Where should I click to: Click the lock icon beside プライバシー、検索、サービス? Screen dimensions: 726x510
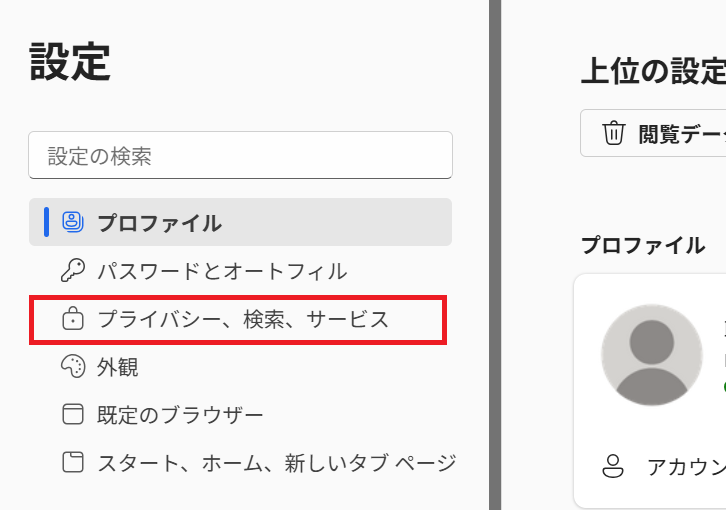pos(73,320)
